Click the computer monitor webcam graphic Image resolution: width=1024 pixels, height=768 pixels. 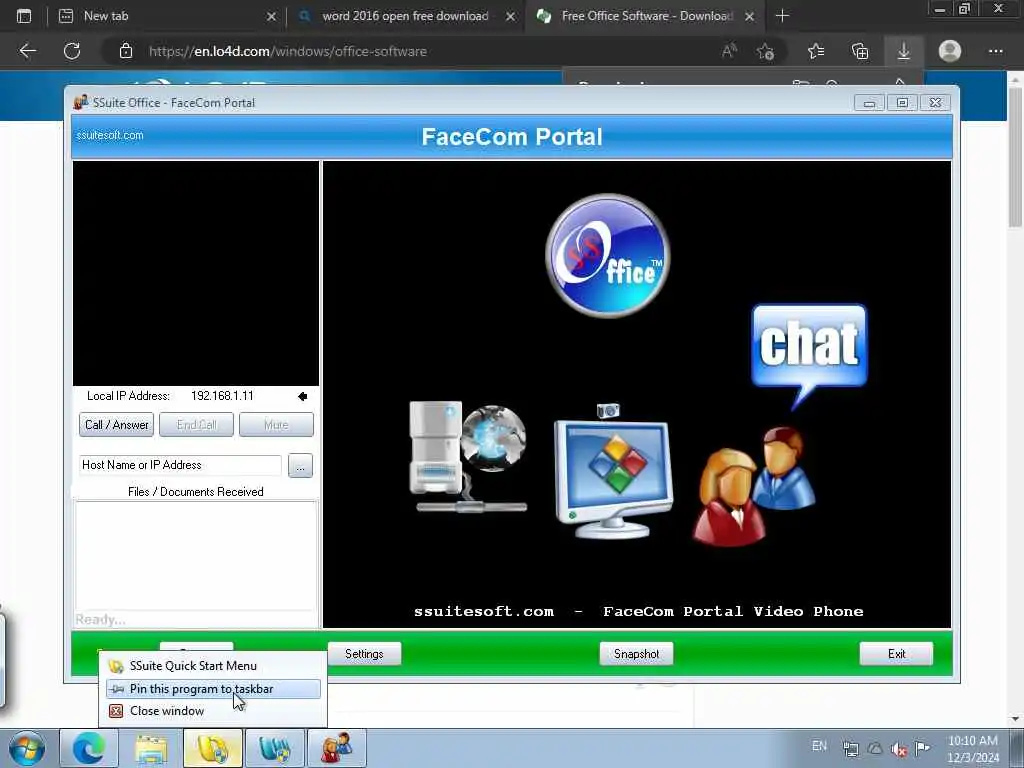click(x=613, y=472)
